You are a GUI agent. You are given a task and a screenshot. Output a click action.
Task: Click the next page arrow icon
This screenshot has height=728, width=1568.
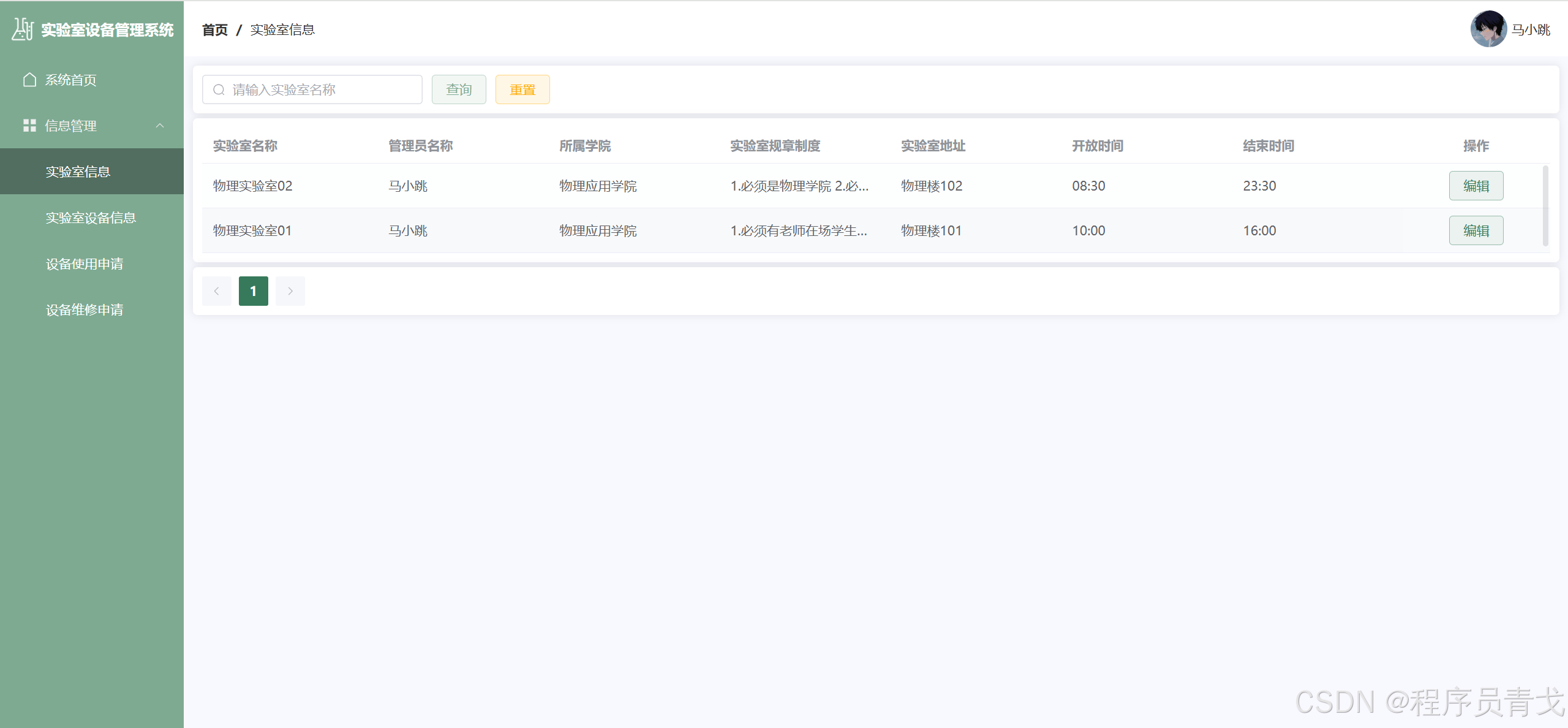[x=290, y=290]
